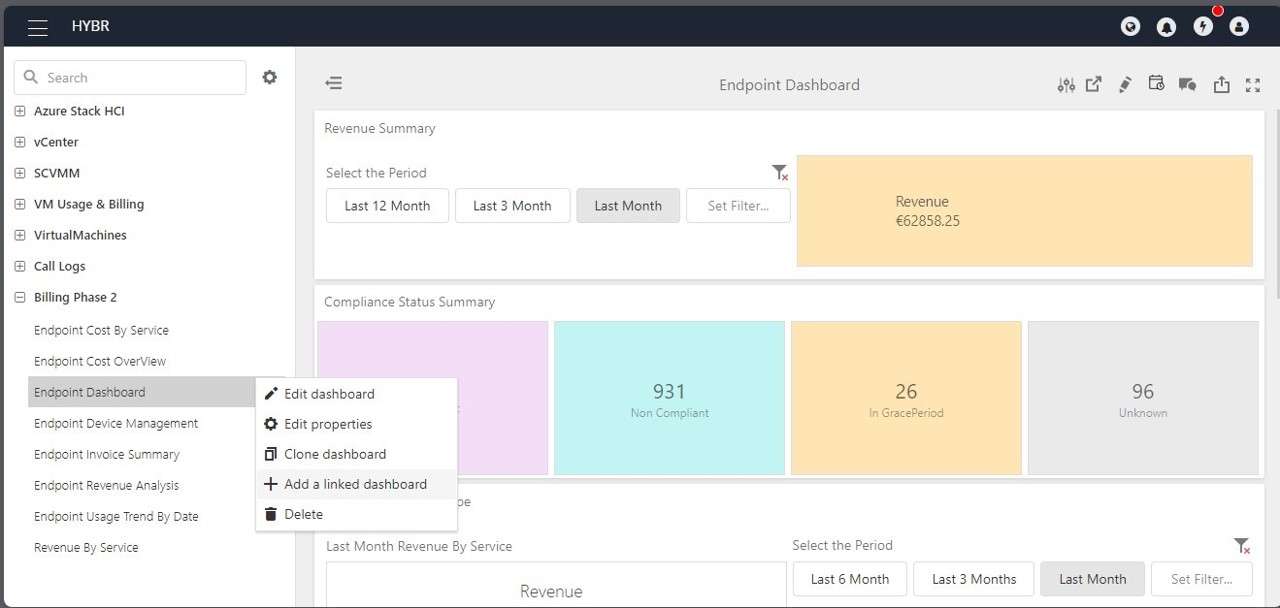This screenshot has height=608, width=1280.
Task: Click the open-in-new-window icon in dashboard toolbar
Action: [1094, 84]
